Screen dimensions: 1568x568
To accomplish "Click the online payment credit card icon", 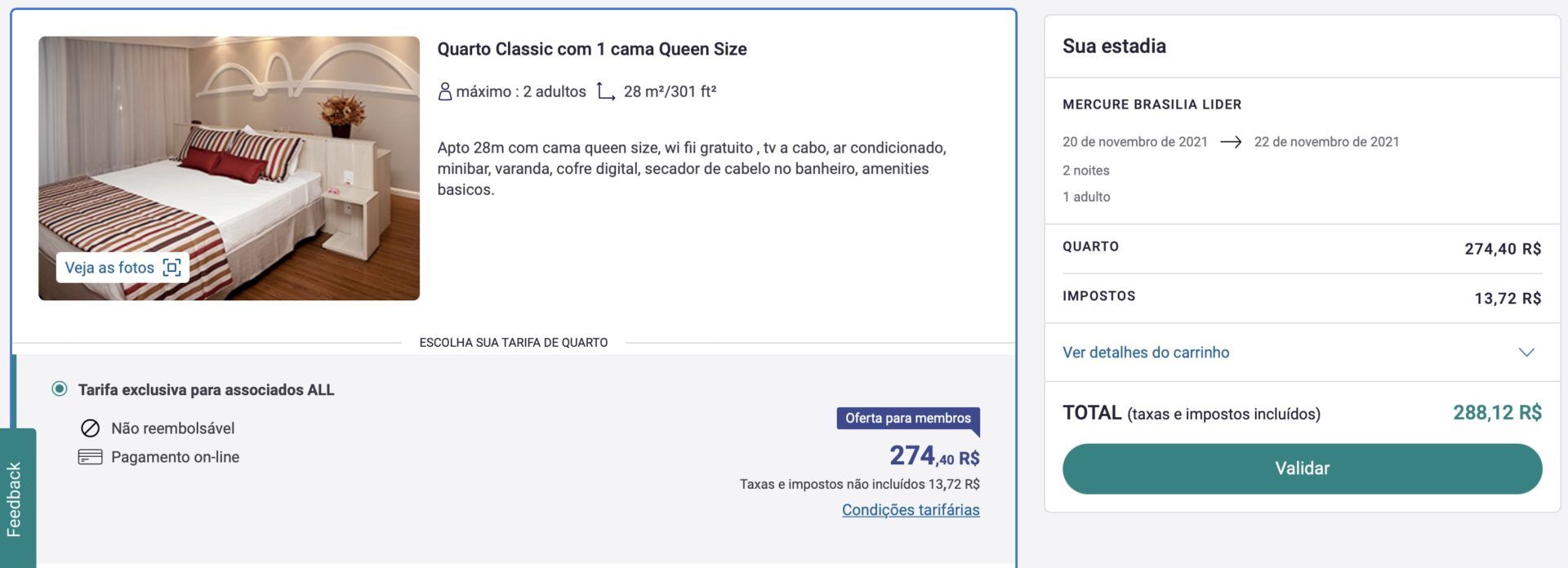I will point(91,457).
